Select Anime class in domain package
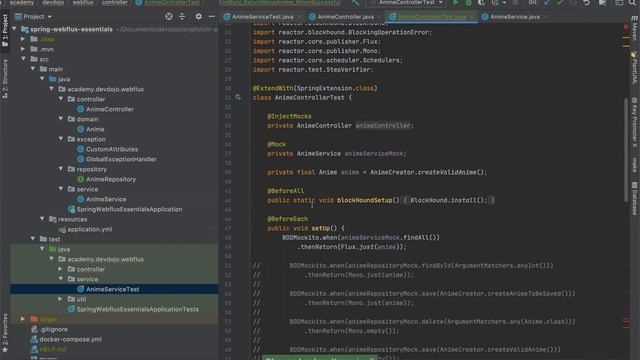Screen dimensions: 640x360 [91, 129]
